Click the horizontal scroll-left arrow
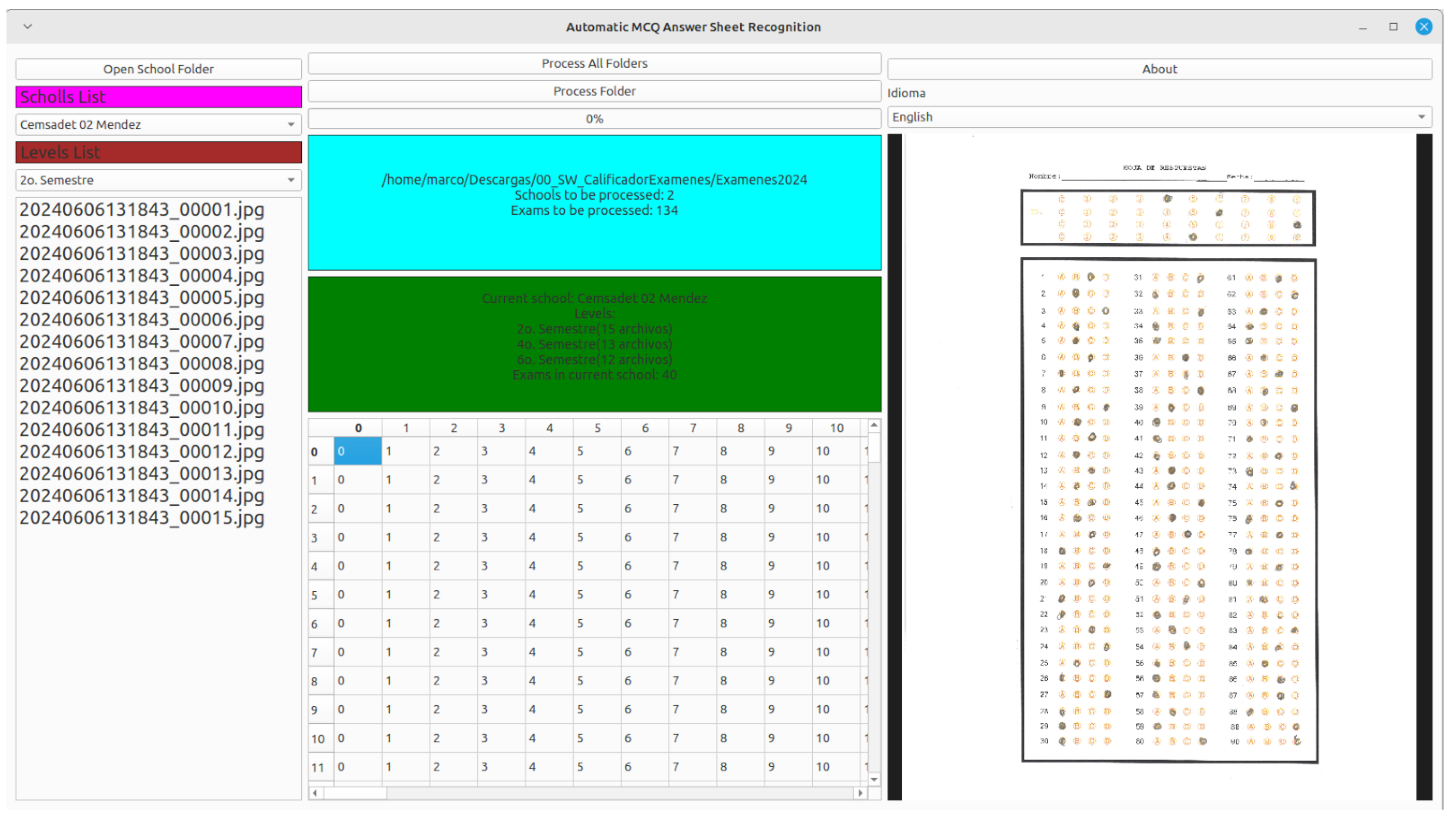Viewport: 1456px width, 817px height. [x=315, y=793]
